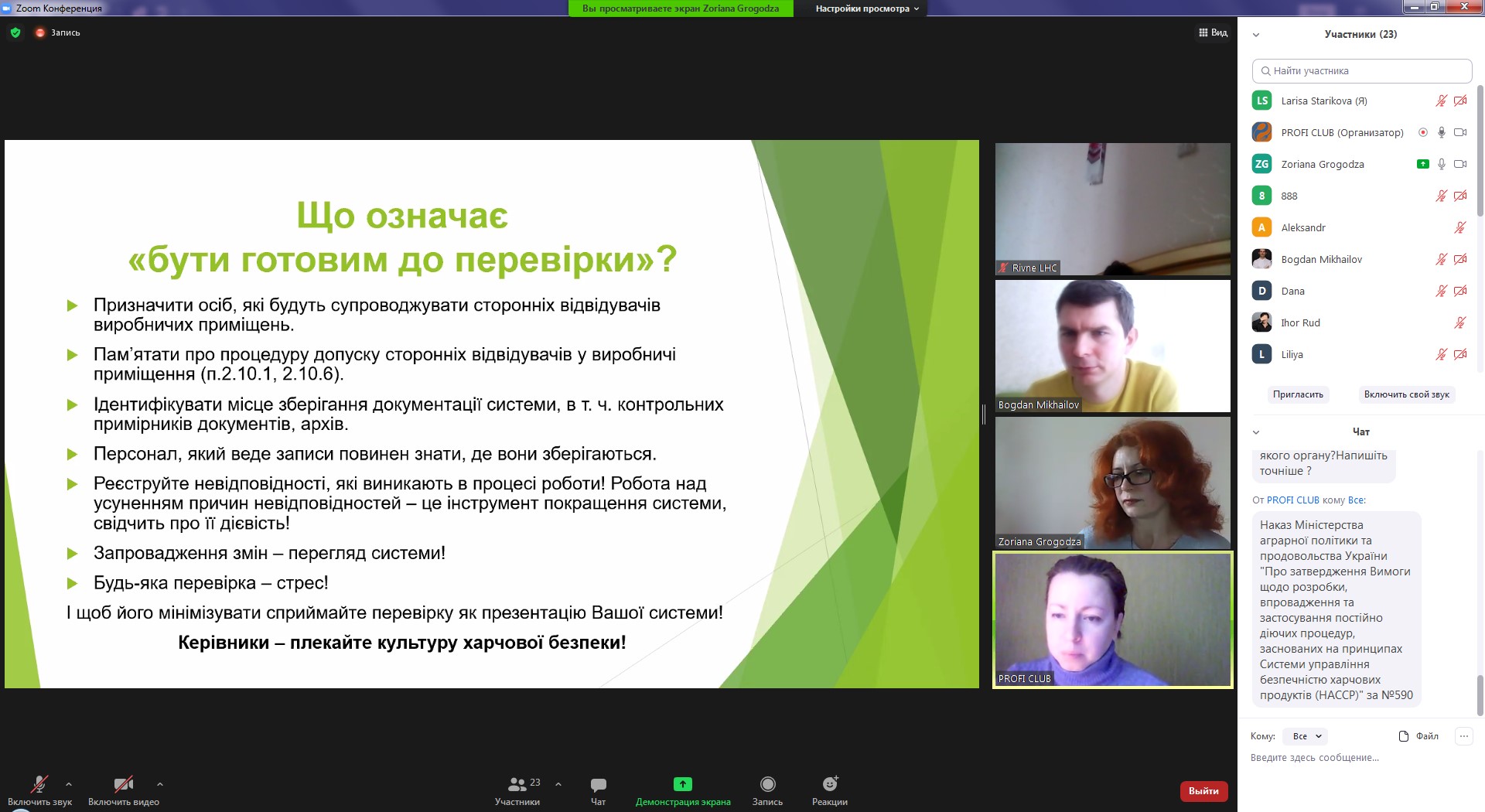Image resolution: width=1485 pixels, height=812 pixels.
Task: Click participant 888 muted microphone icon
Action: pos(1441,196)
